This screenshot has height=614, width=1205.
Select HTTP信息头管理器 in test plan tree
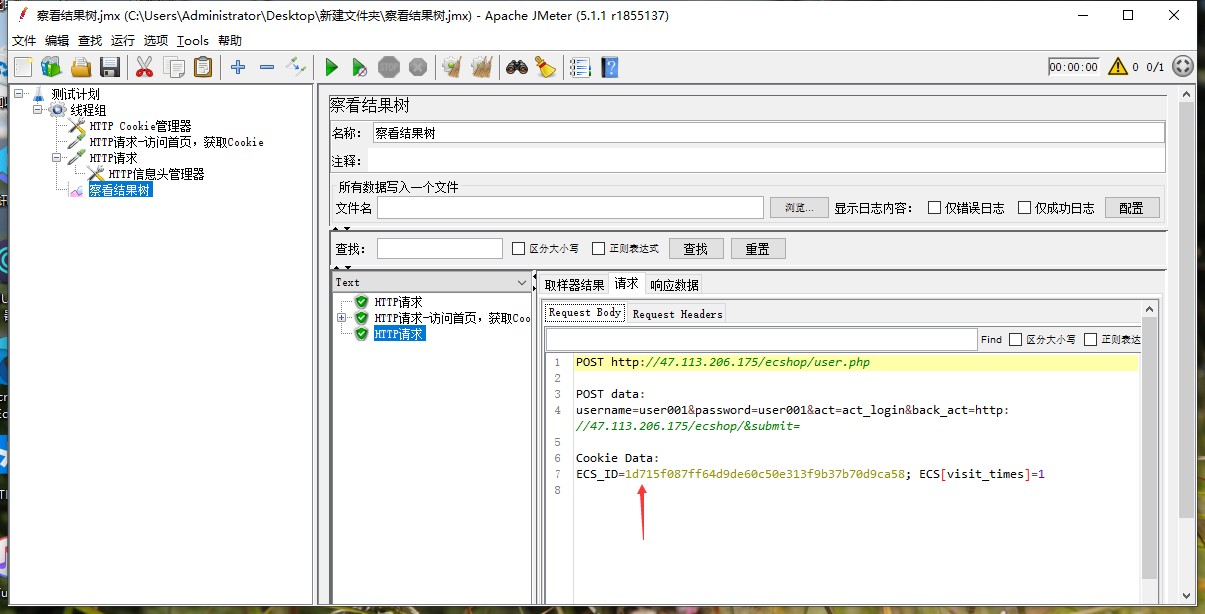click(x=156, y=174)
